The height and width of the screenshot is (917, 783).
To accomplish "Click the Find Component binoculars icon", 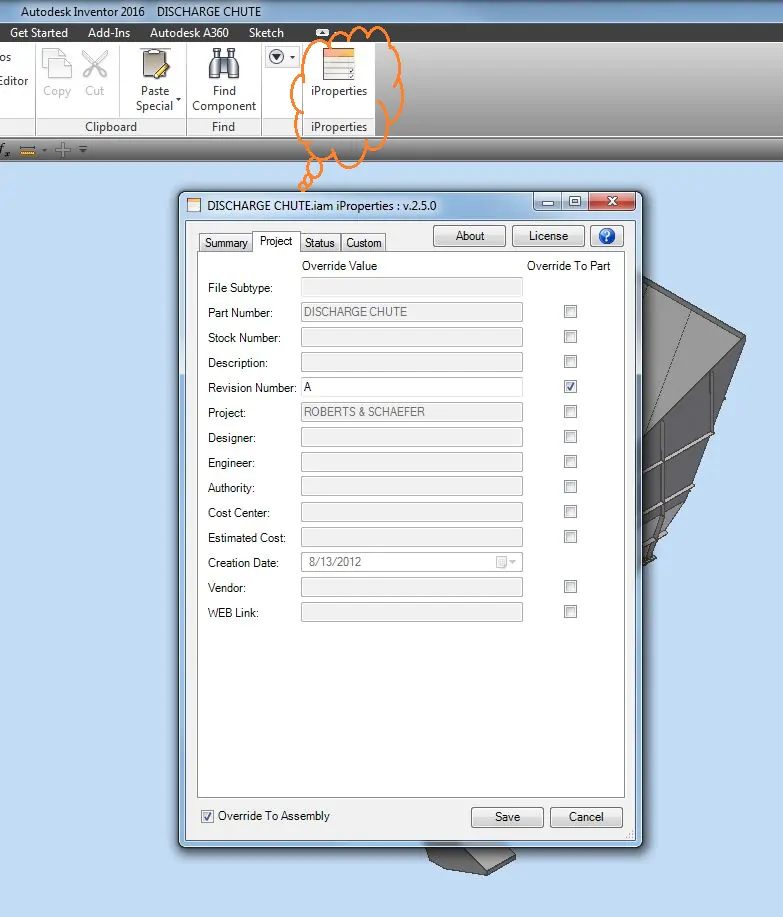I will (224, 64).
